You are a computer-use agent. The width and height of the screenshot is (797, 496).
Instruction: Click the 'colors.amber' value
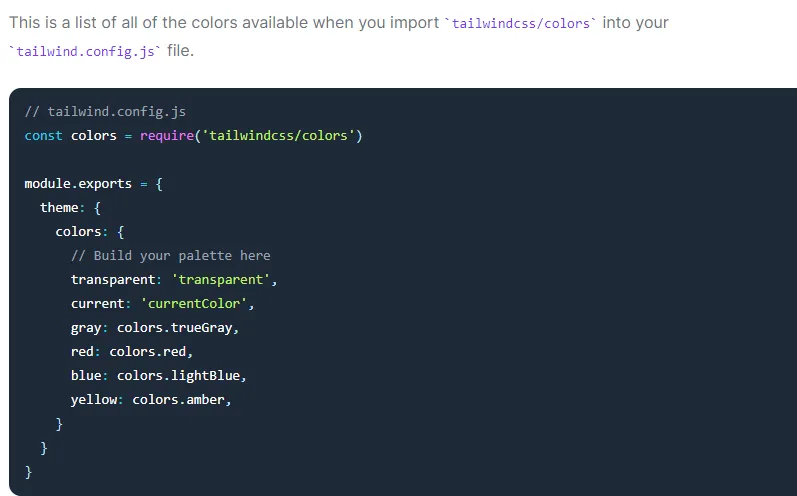tap(181, 399)
